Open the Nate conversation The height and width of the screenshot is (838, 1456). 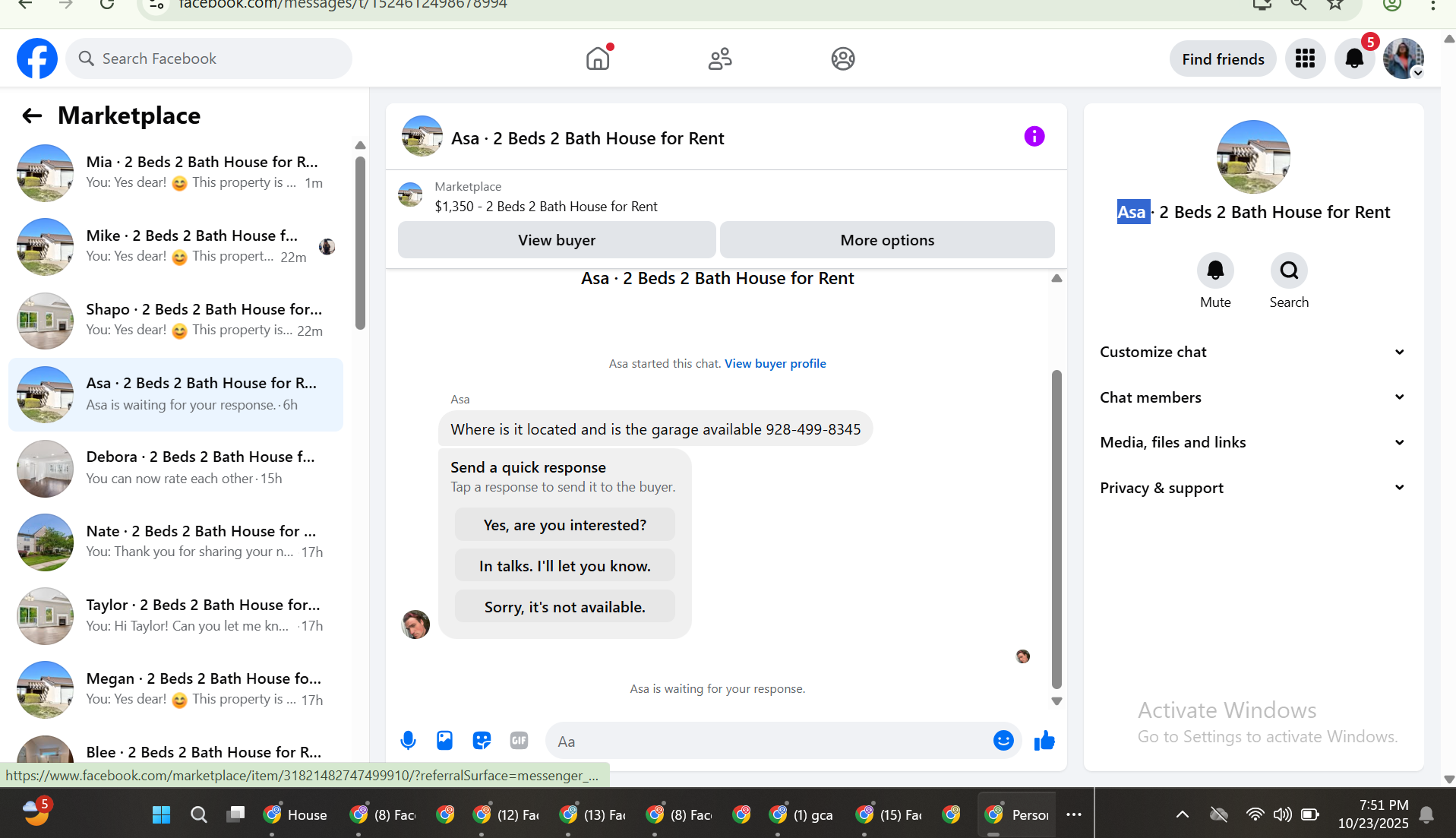[175, 542]
